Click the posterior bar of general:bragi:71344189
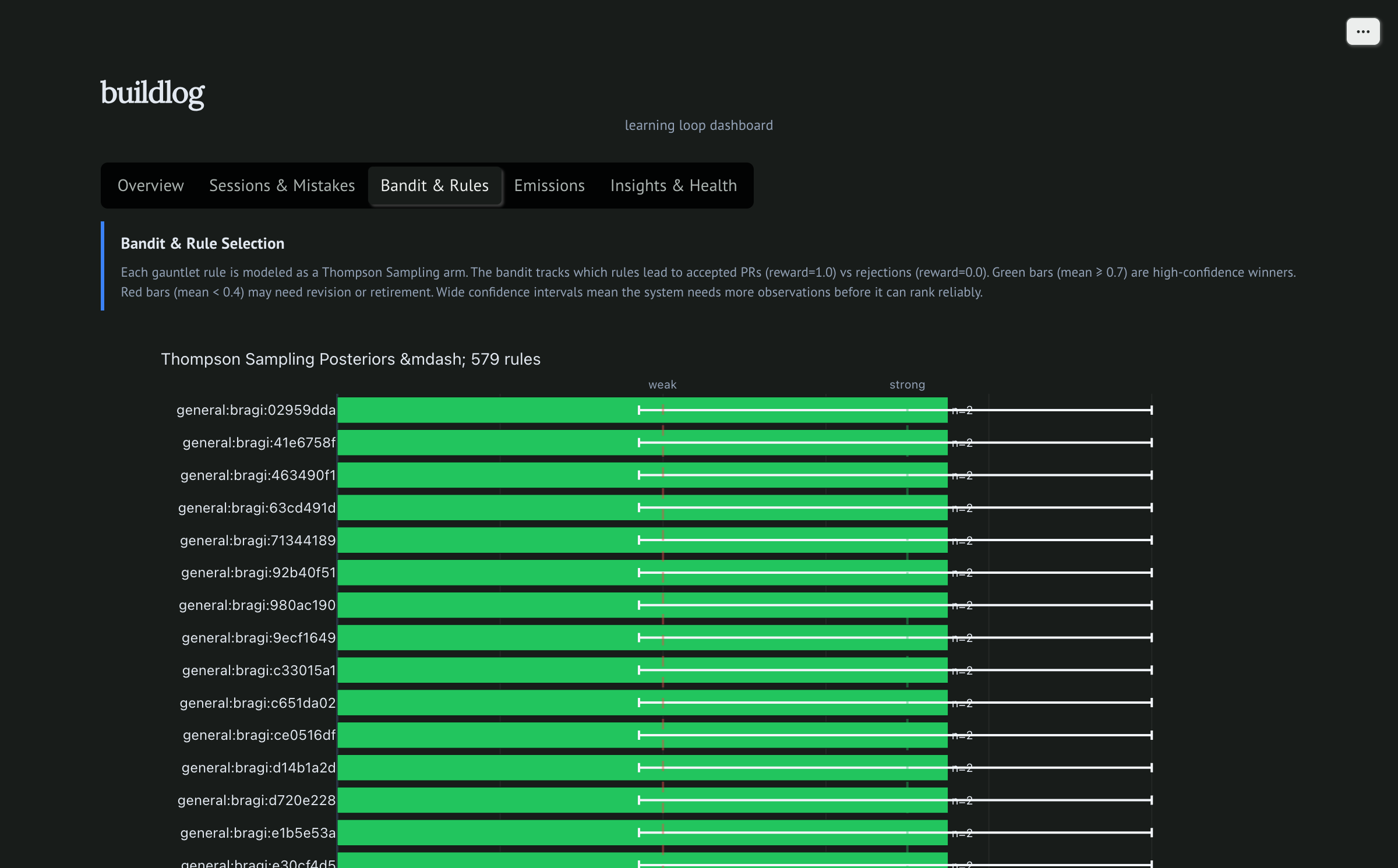 [x=489, y=541]
